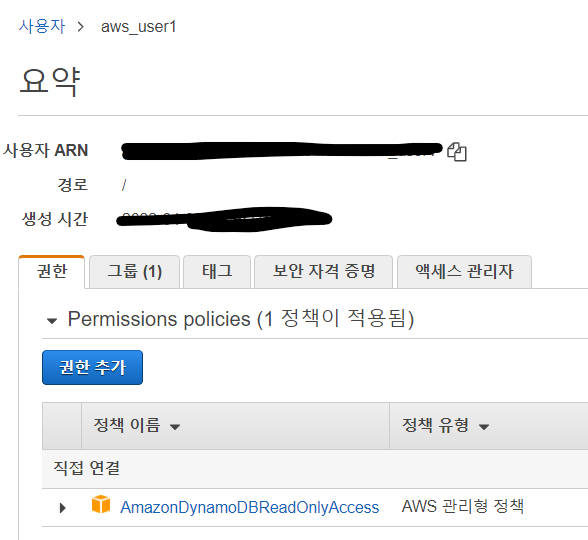Screen dimensions: 588x540
Task: Collapse the Permissions policies section
Action: click(52, 321)
